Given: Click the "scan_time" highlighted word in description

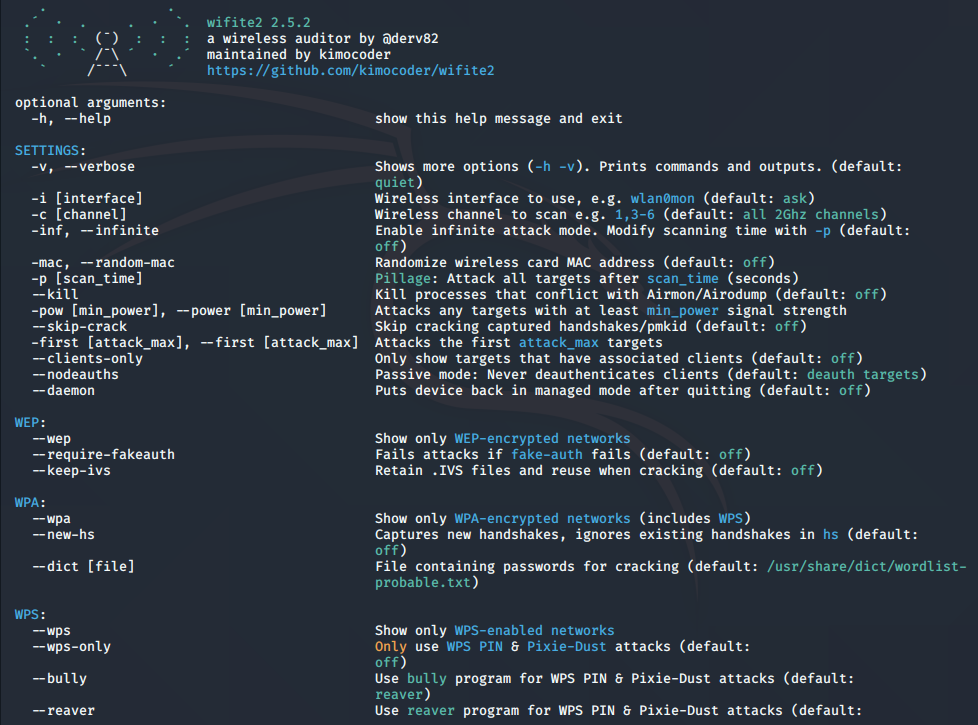Looking at the screenshot, I should (x=682, y=279).
